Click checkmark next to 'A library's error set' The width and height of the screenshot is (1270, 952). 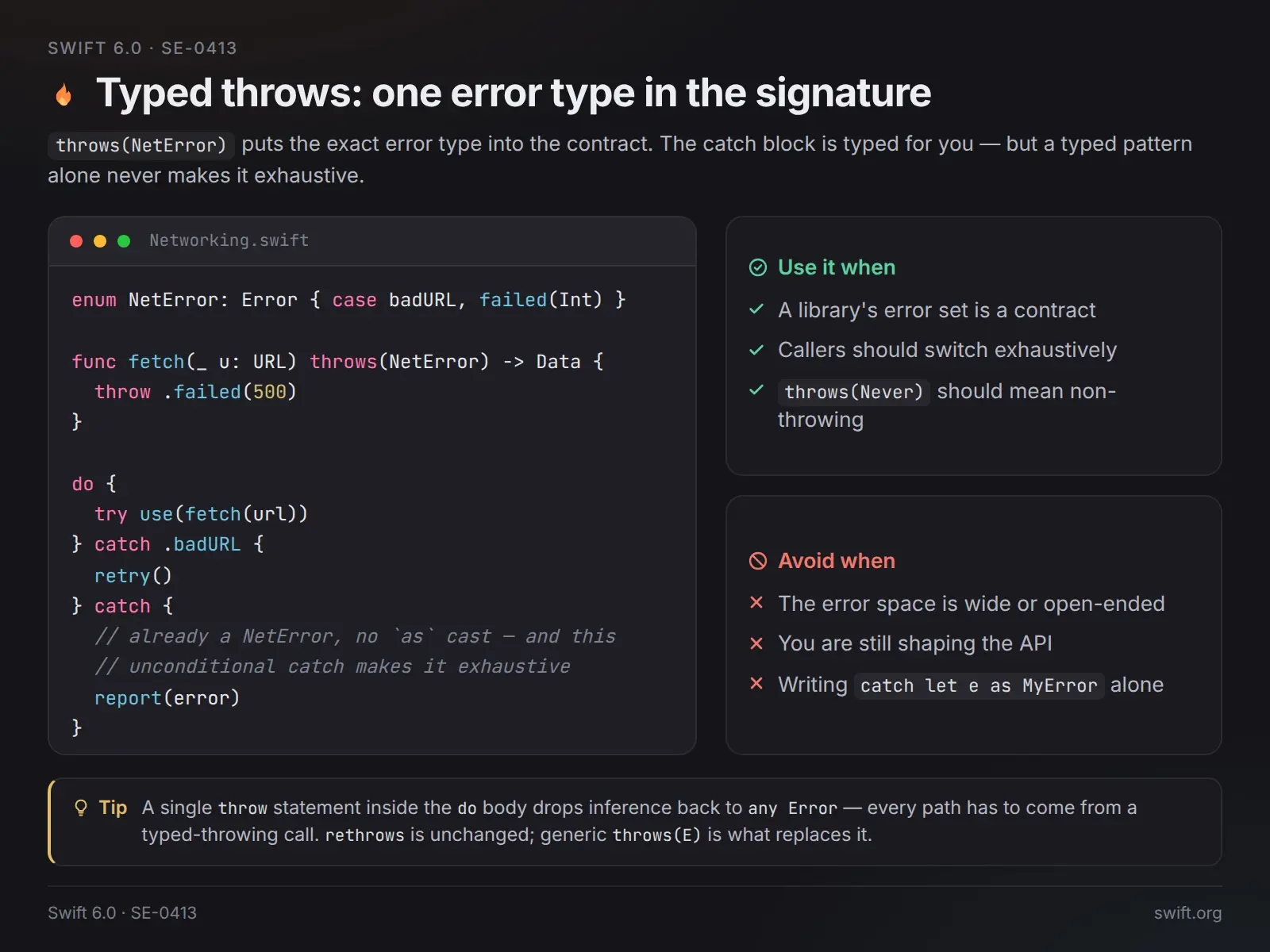(756, 309)
